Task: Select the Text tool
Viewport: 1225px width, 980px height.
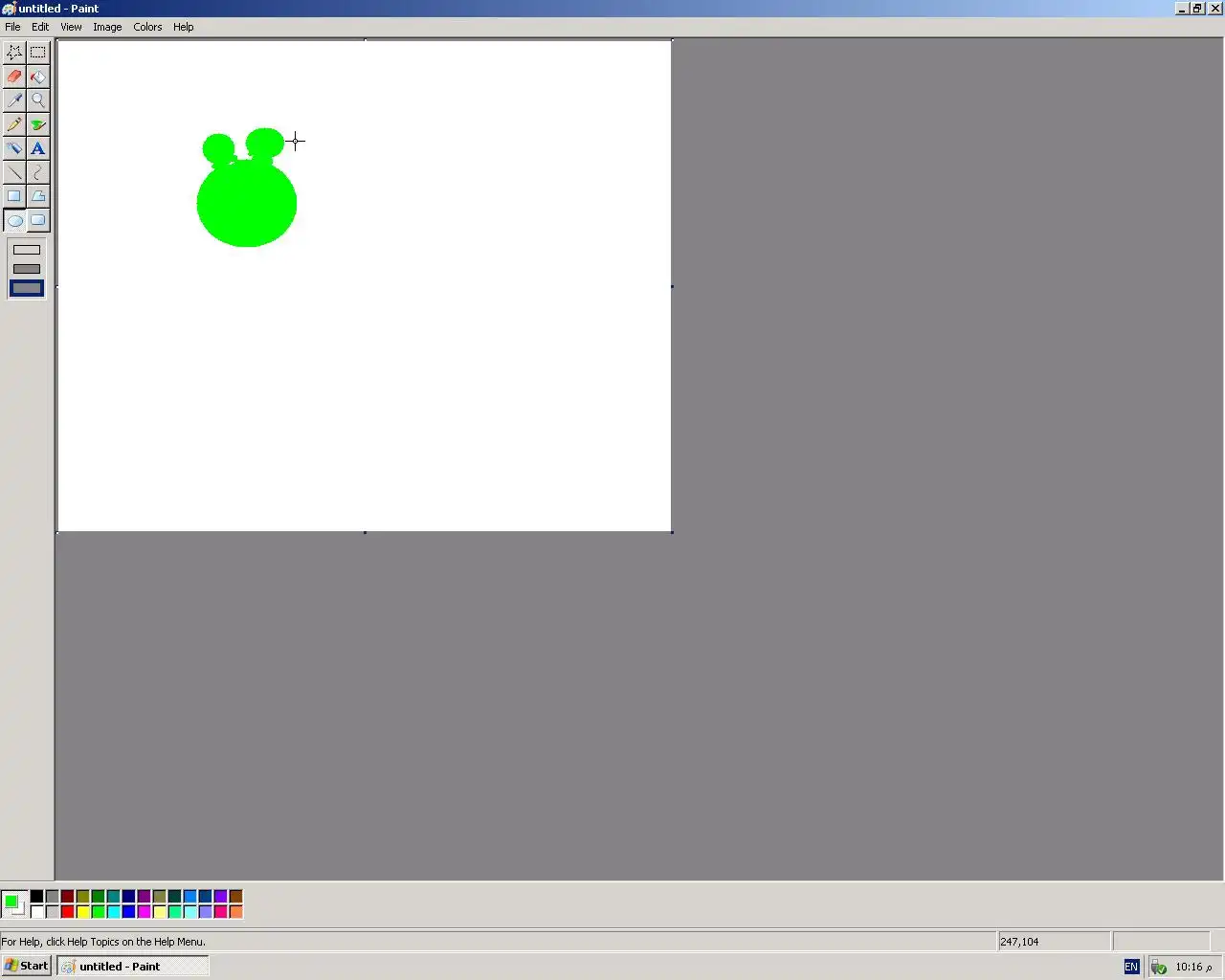Action: click(x=38, y=148)
